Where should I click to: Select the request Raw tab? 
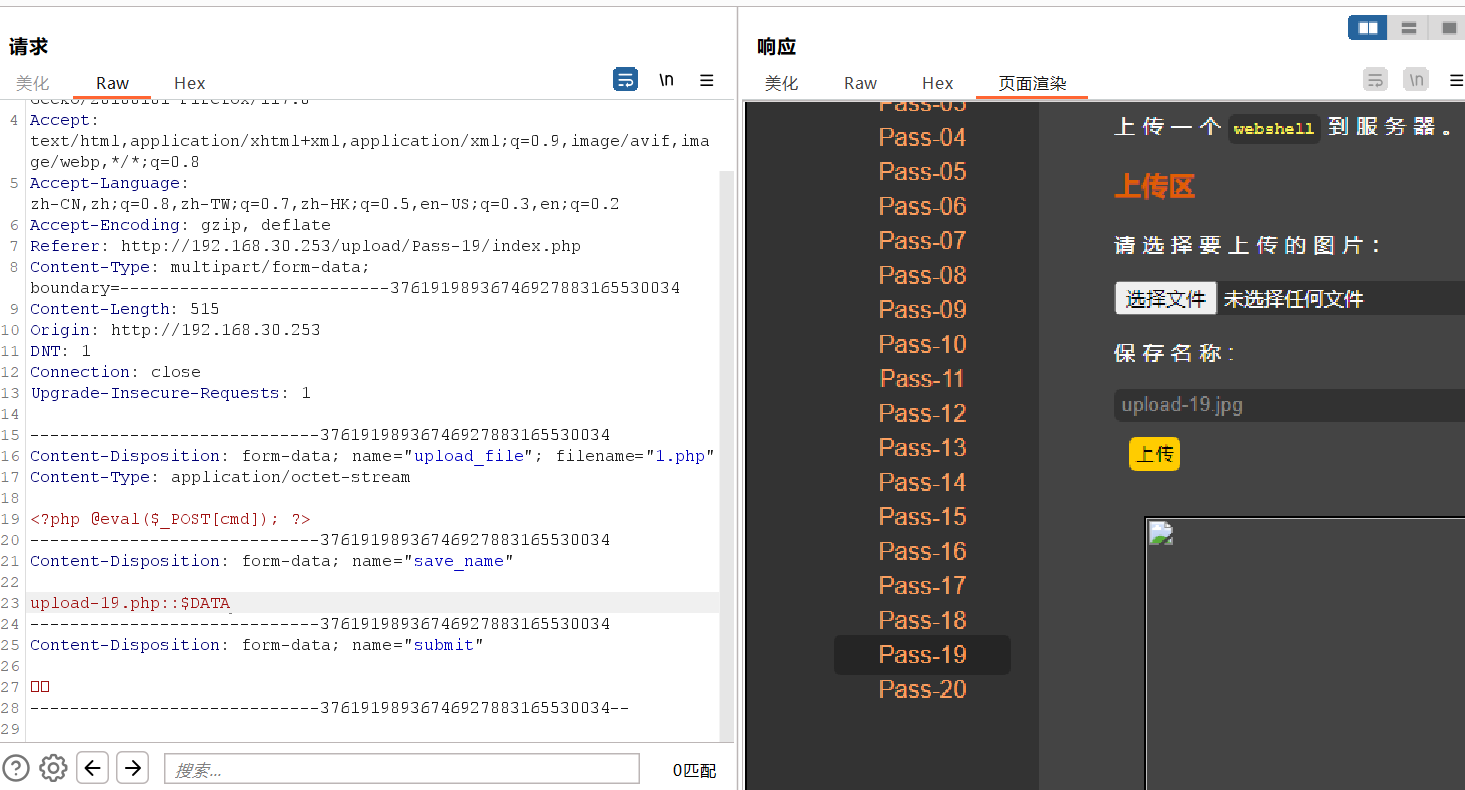[112, 84]
